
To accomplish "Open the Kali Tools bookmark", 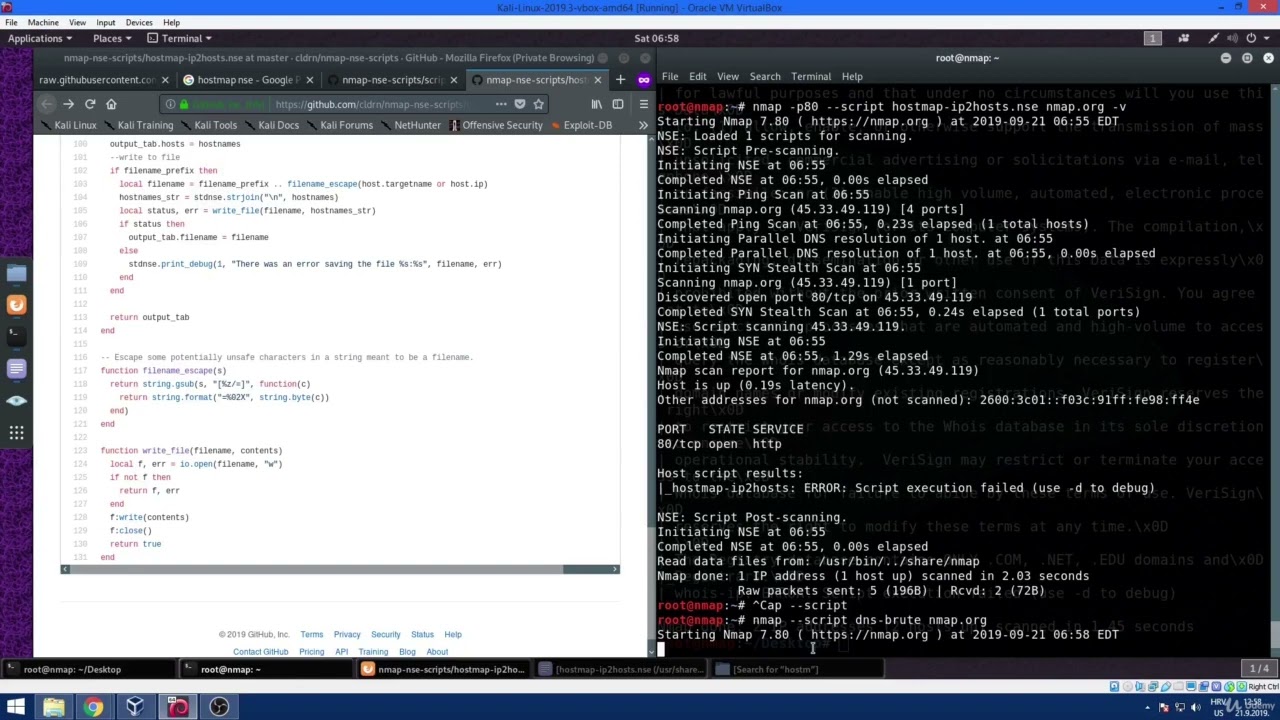I will click(x=208, y=125).
